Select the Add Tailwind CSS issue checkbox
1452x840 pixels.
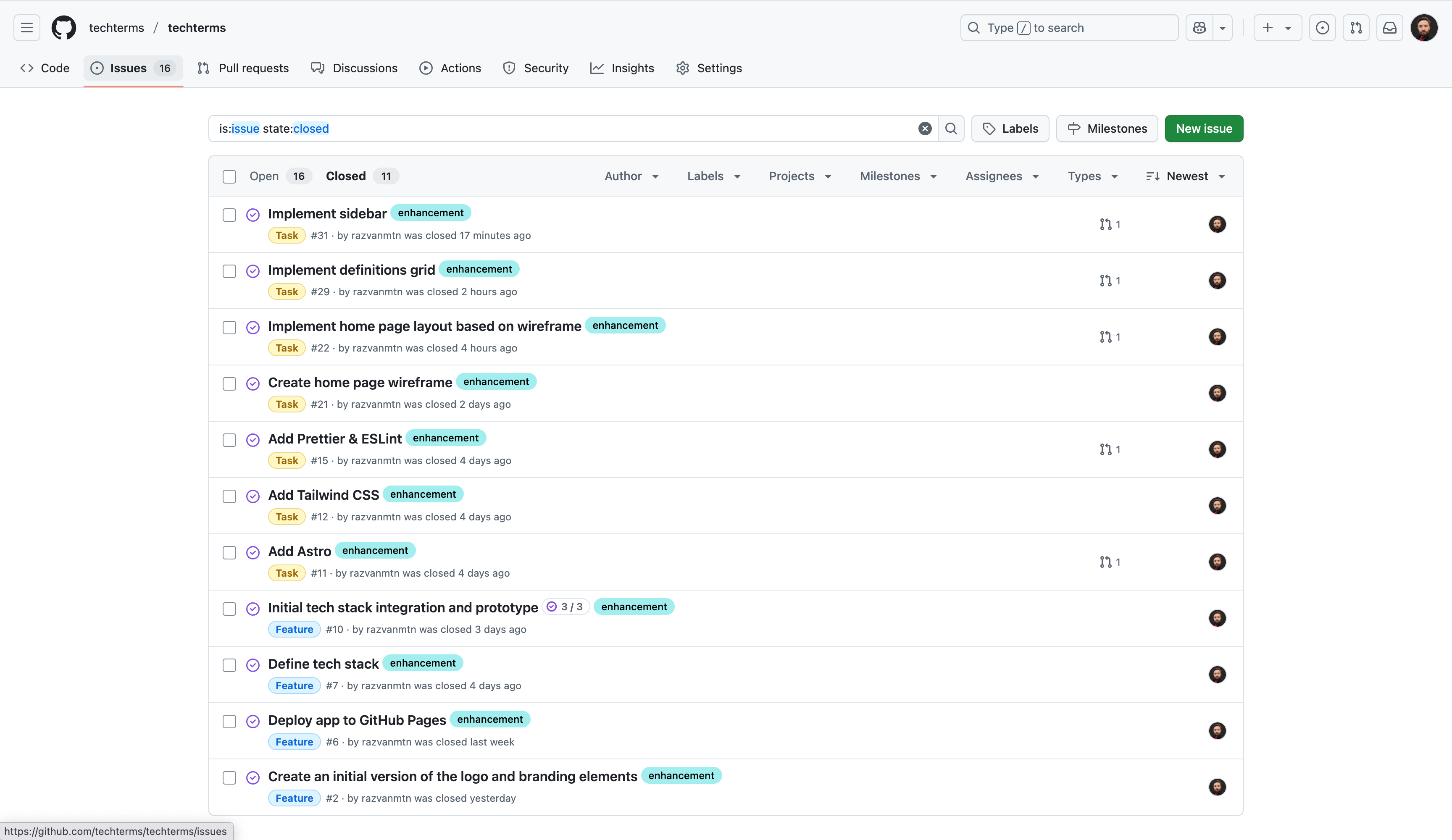point(229,496)
